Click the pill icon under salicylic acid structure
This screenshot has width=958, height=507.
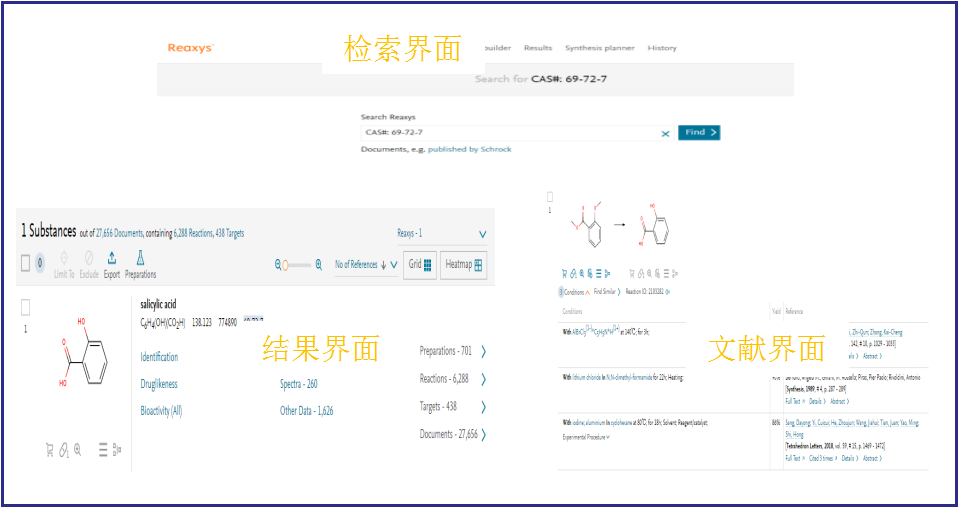click(x=64, y=451)
